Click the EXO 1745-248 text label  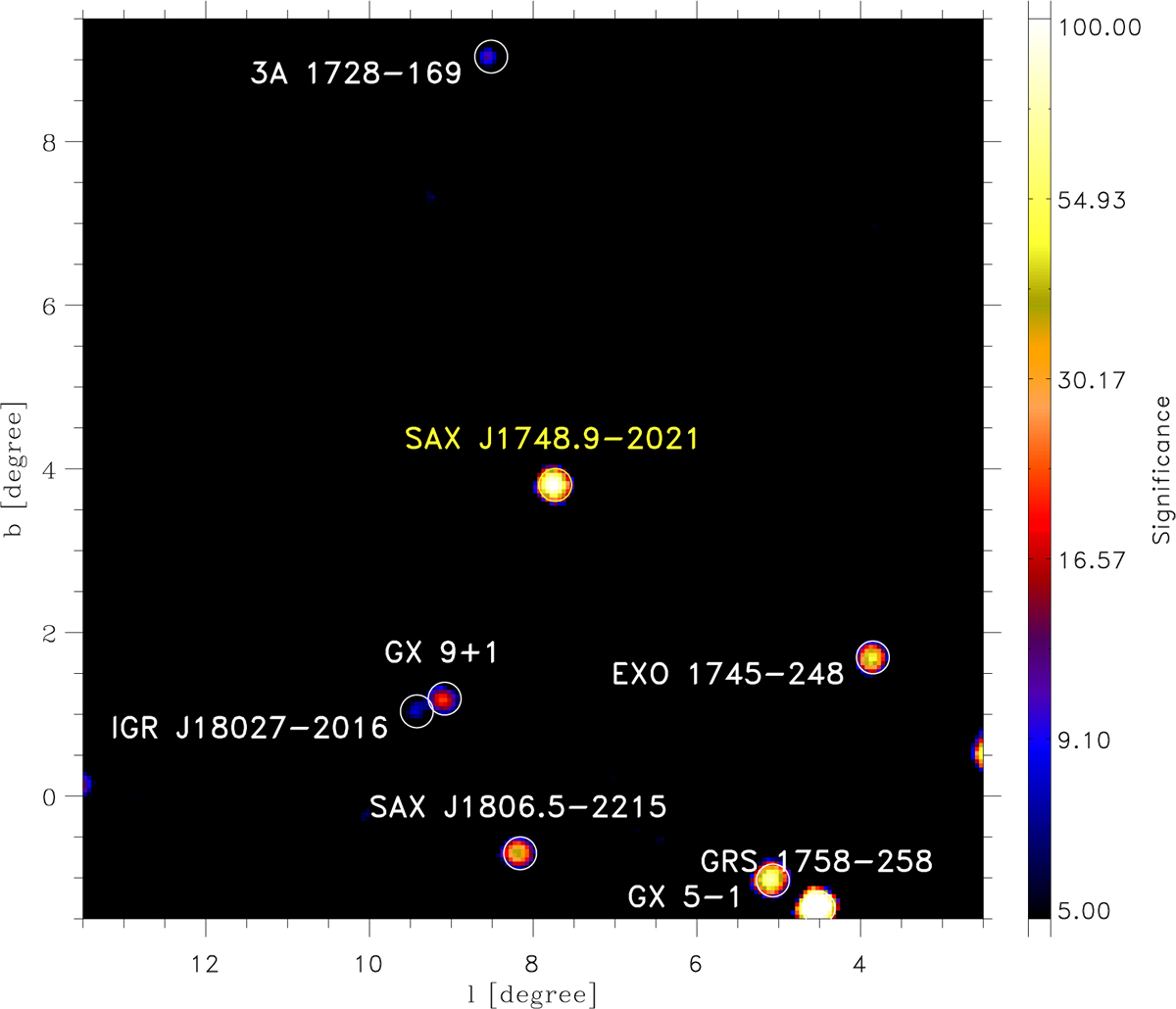(727, 675)
